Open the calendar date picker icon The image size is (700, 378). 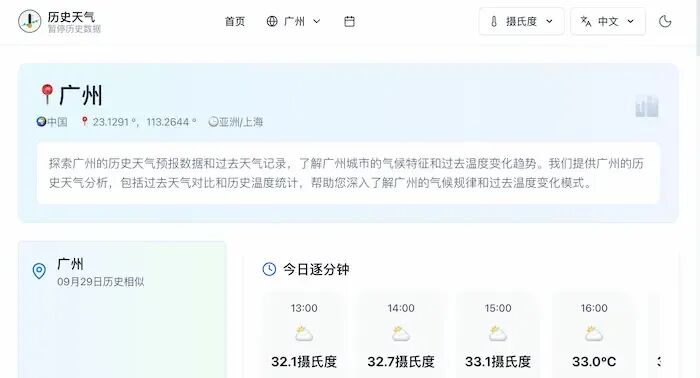point(350,21)
